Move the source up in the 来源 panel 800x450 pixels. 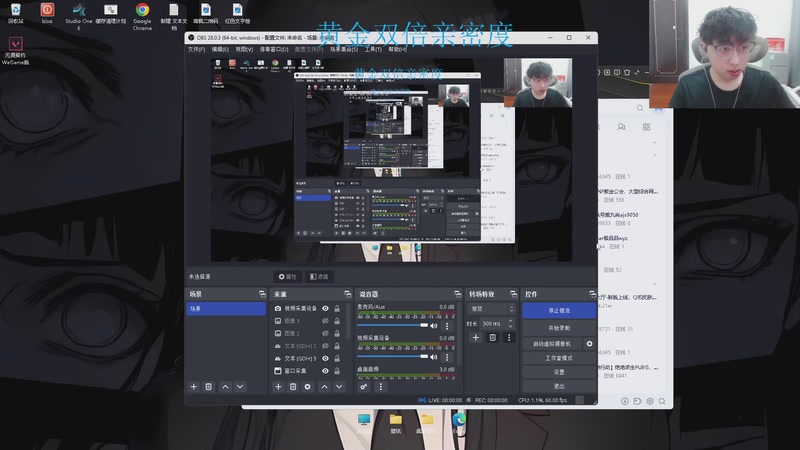(324, 387)
